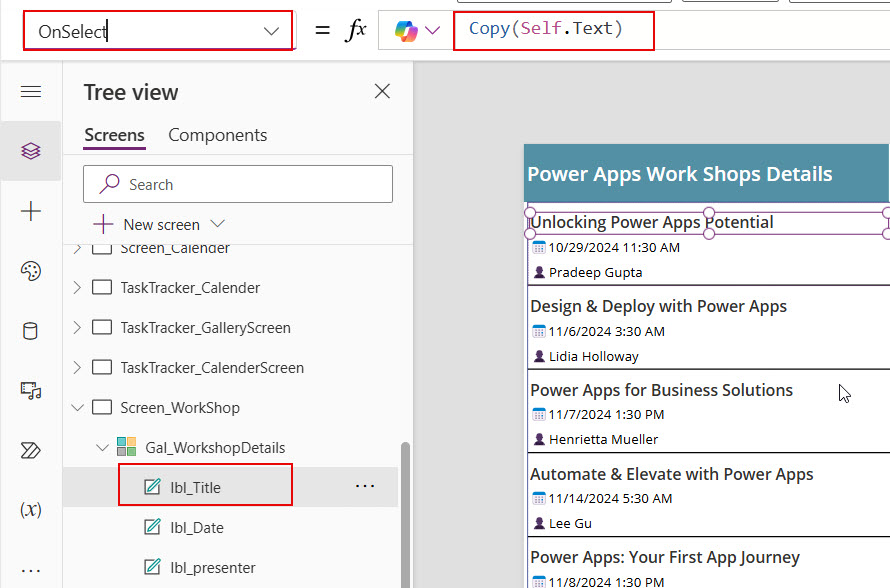Open the Theme palette pane
Screen dimensions: 890x588
click(31, 271)
